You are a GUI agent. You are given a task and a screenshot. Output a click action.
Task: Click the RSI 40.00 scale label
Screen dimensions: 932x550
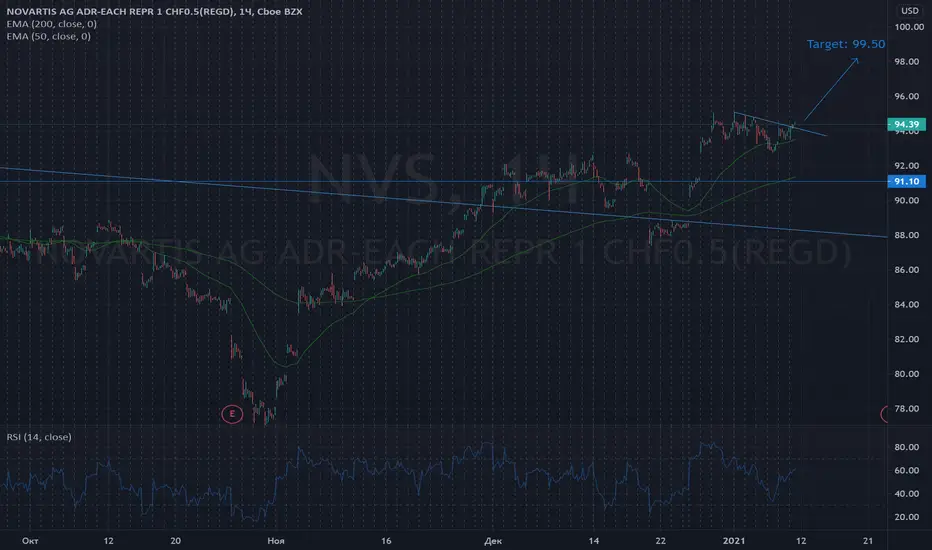coord(907,494)
